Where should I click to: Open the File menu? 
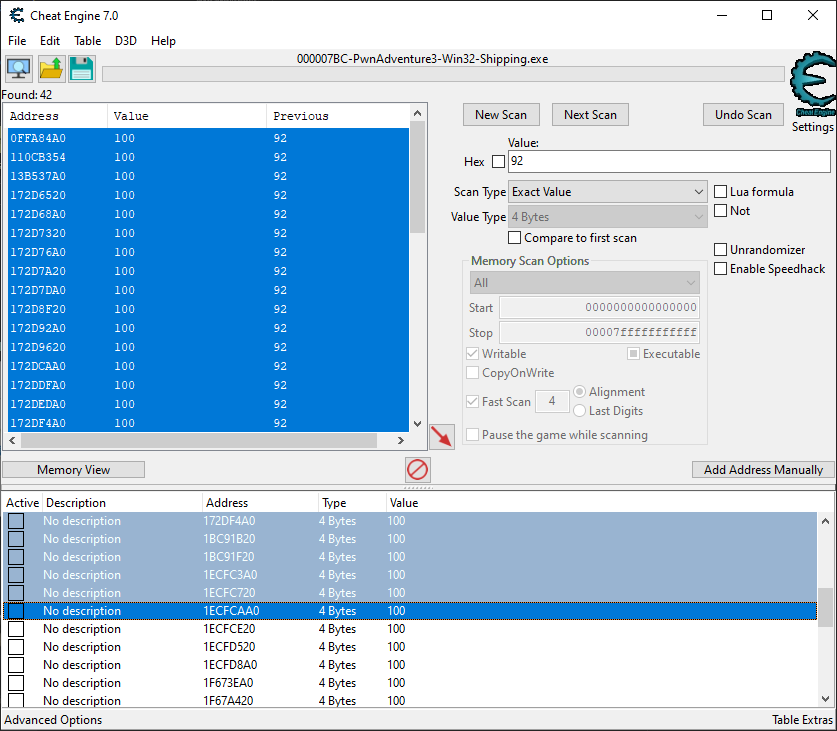(17, 41)
